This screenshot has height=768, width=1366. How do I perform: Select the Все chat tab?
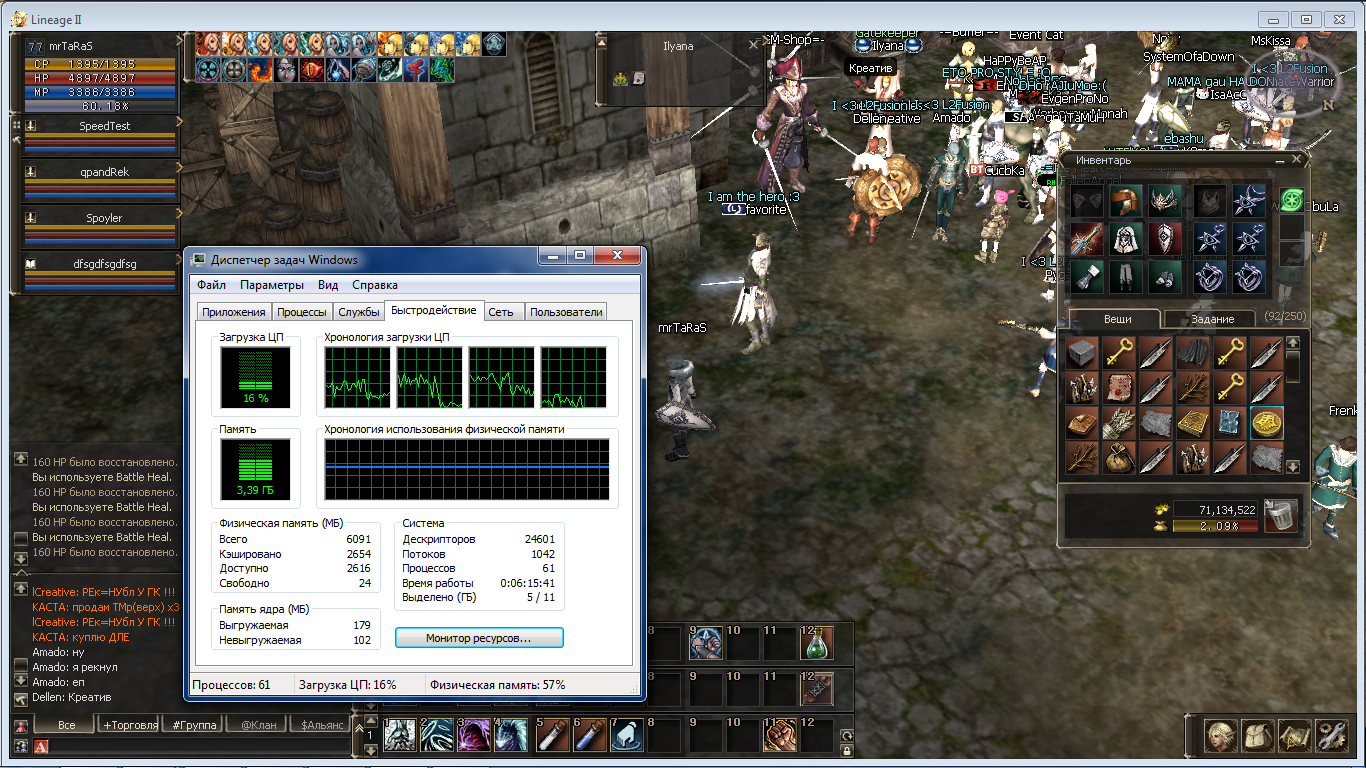(66, 725)
